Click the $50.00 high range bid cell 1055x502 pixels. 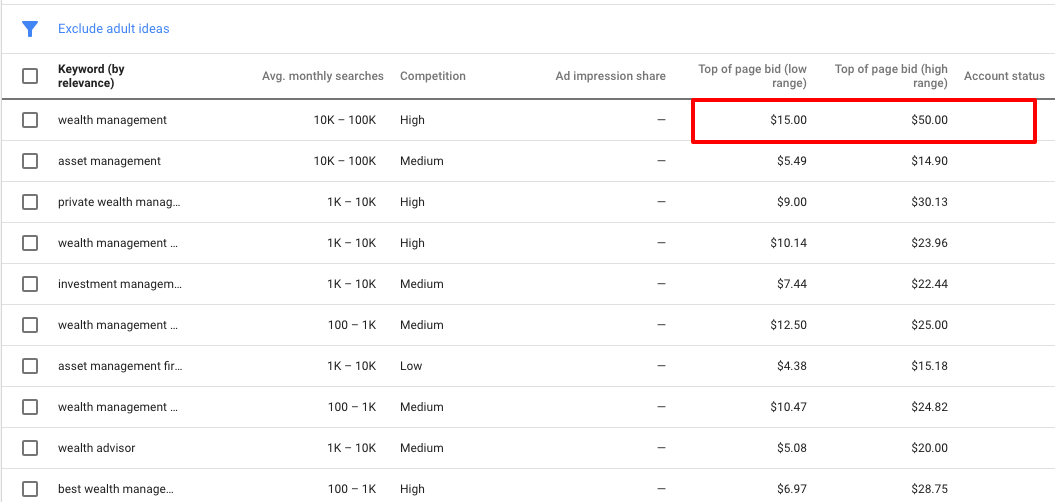pos(926,120)
